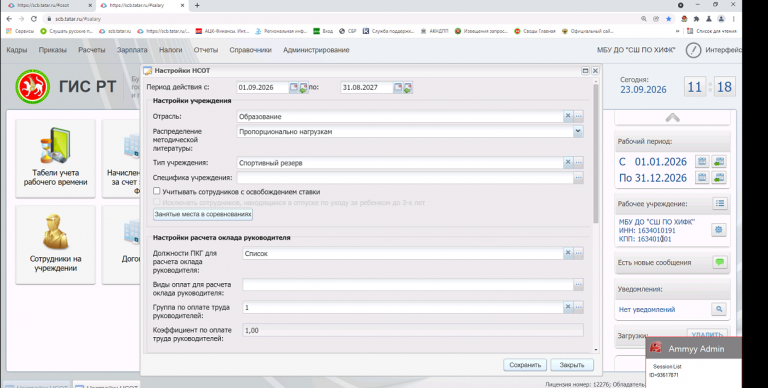The width and height of the screenshot is (768, 388).
Task: Click the Закрыть button
Action: pyautogui.click(x=572, y=365)
